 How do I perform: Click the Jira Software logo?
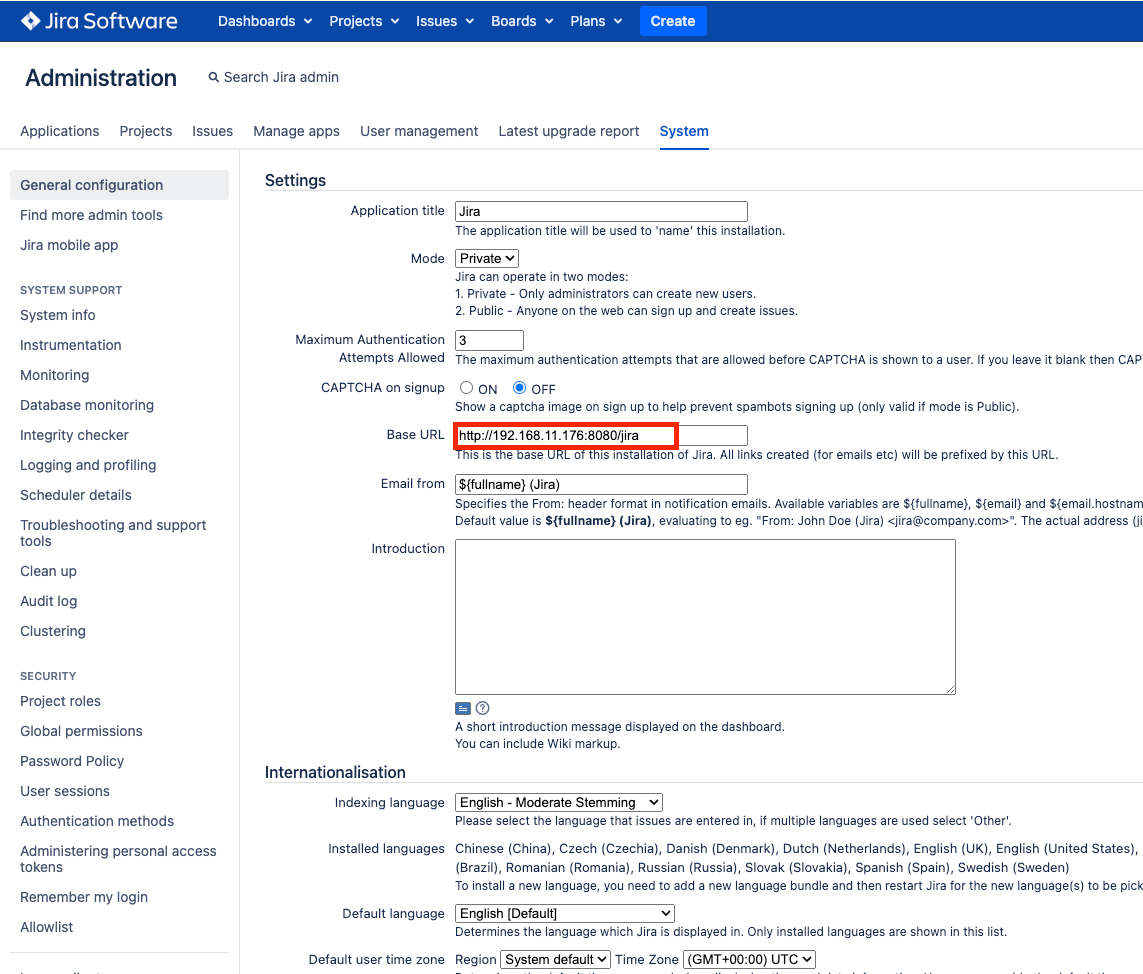click(x=99, y=20)
